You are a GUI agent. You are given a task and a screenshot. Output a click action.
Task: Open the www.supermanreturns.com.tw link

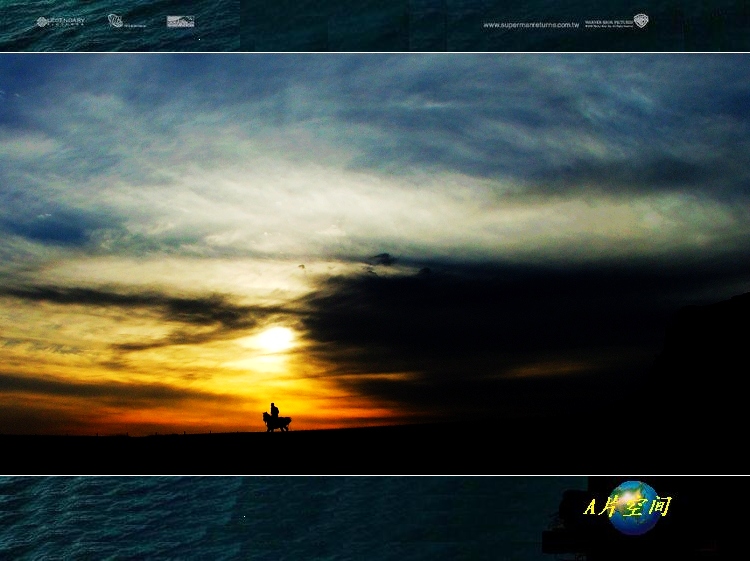(x=531, y=25)
